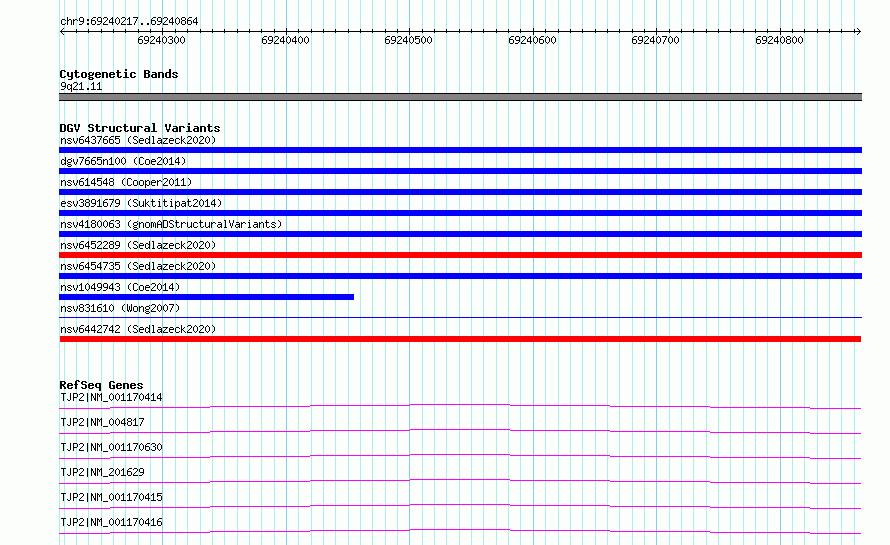Click the gray 9q21.11 cytogenetic band bar
This screenshot has height=545, width=890.
(x=460, y=97)
